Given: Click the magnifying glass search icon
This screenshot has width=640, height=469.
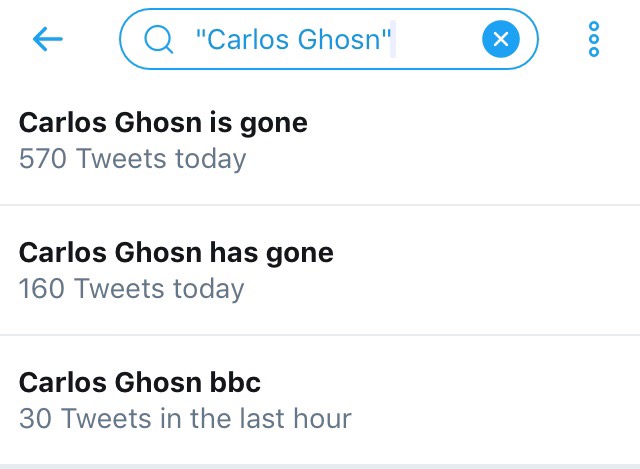Looking at the screenshot, I should tap(157, 39).
